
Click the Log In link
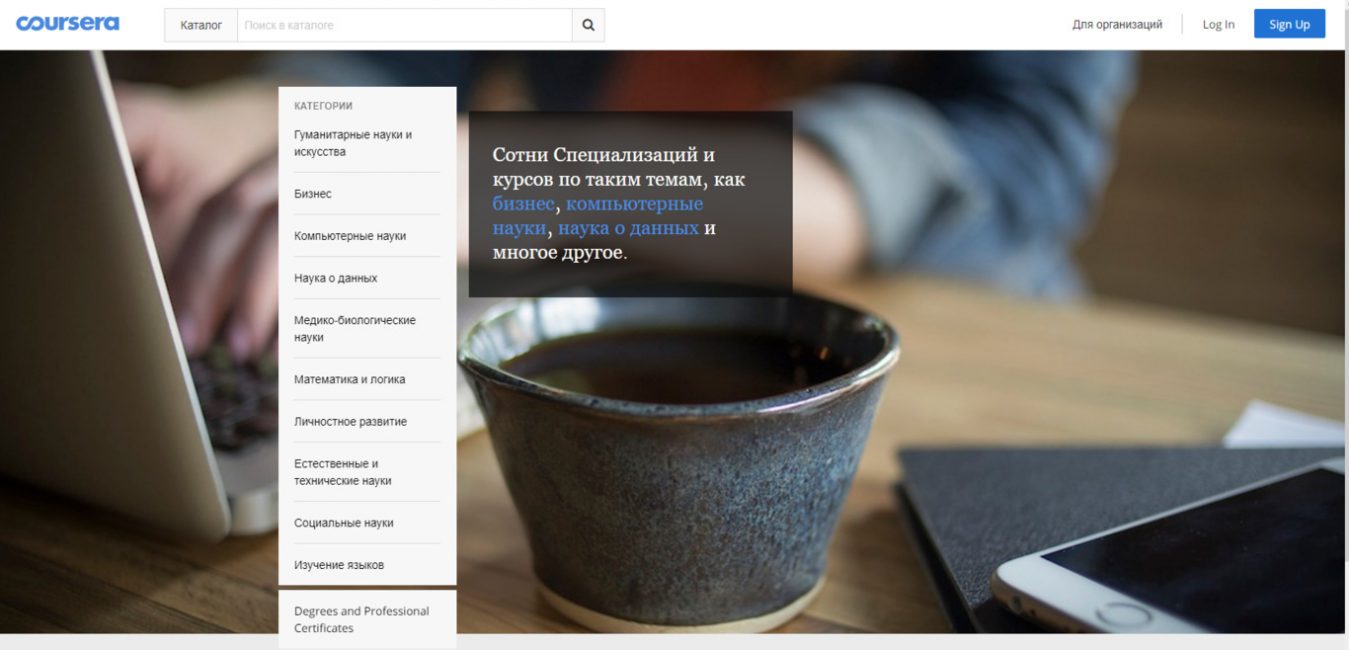(x=1218, y=24)
